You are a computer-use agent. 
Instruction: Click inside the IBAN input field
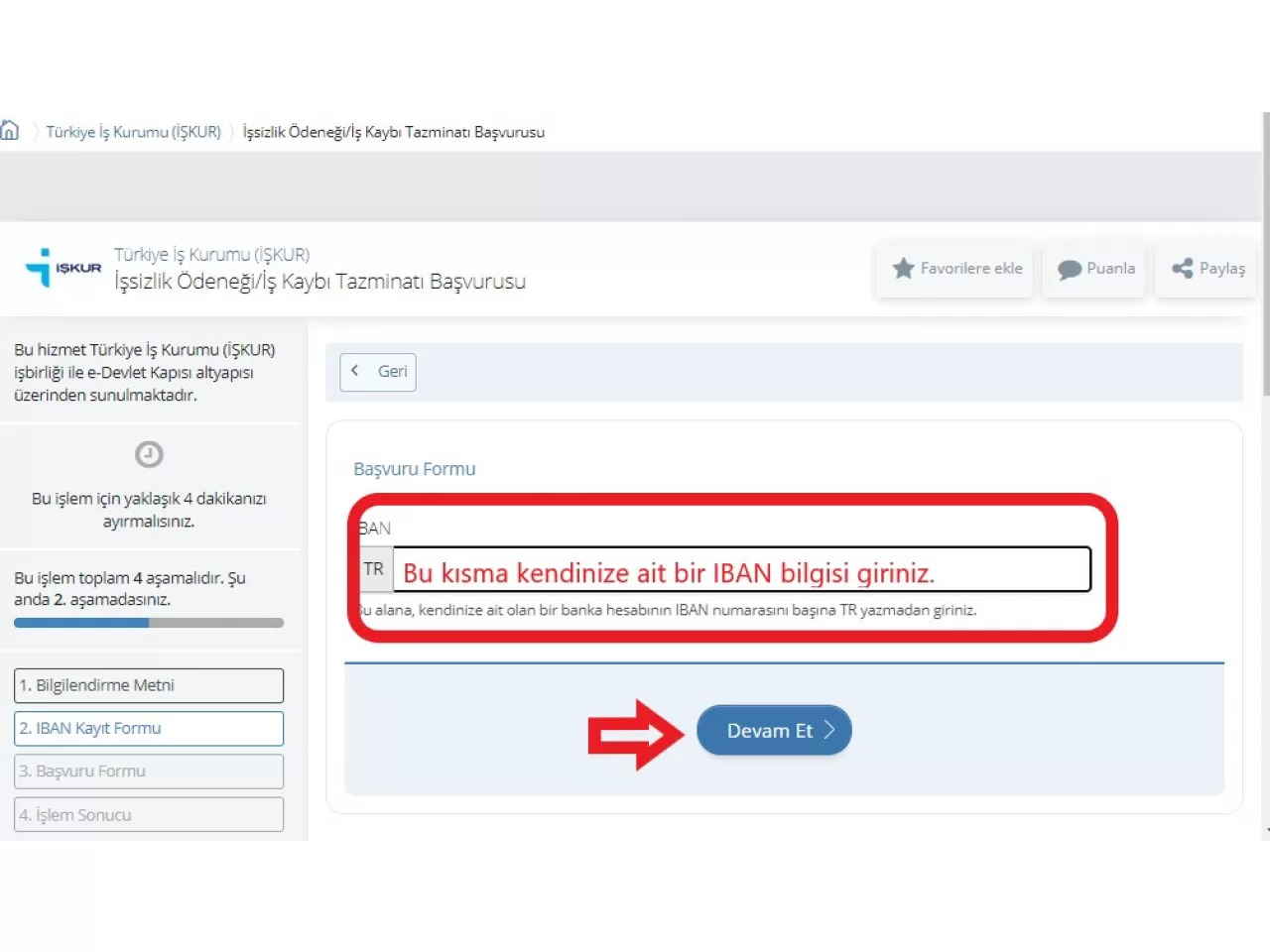click(x=741, y=569)
